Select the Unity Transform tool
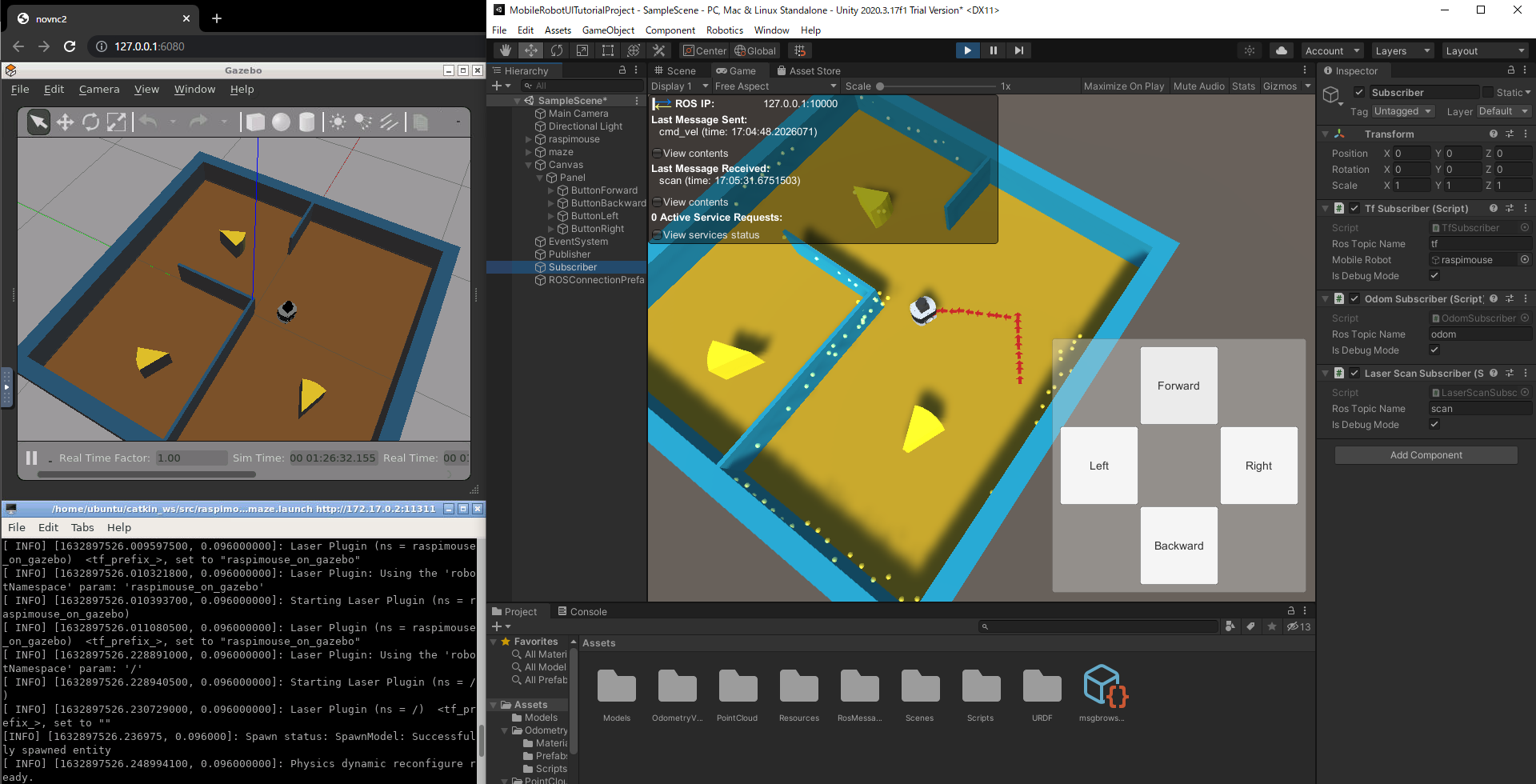This screenshot has width=1536, height=784. (634, 50)
